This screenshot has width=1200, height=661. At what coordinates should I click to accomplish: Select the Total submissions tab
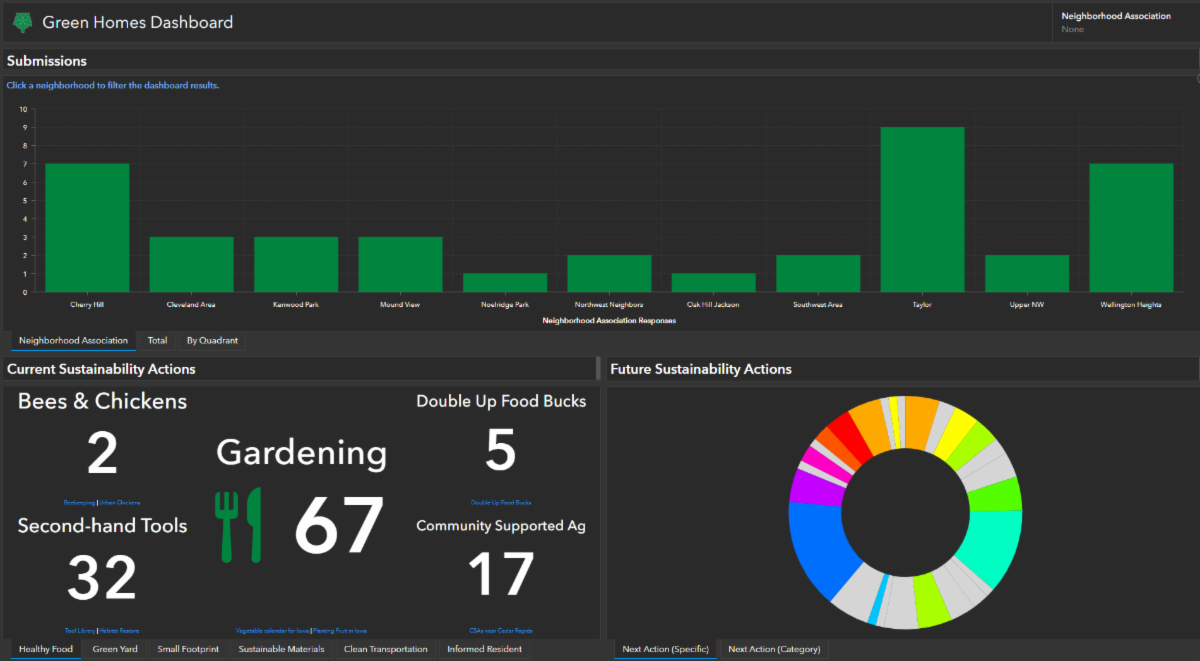pyautogui.click(x=157, y=341)
